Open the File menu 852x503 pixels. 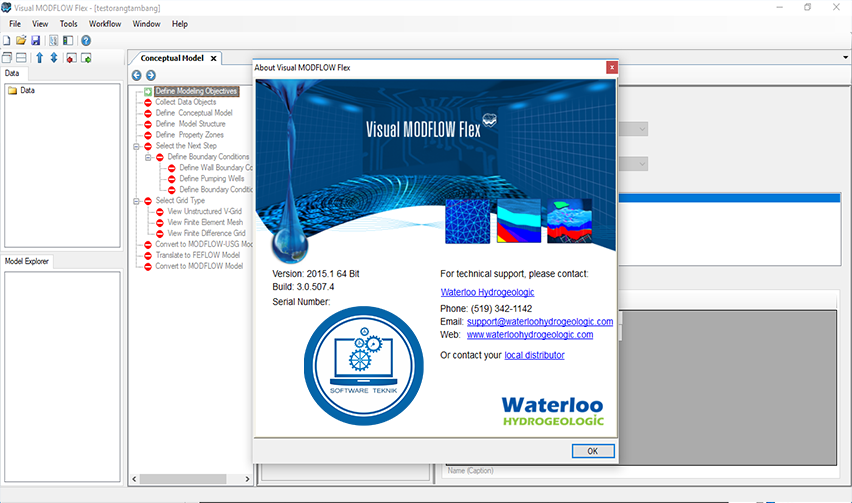click(15, 24)
